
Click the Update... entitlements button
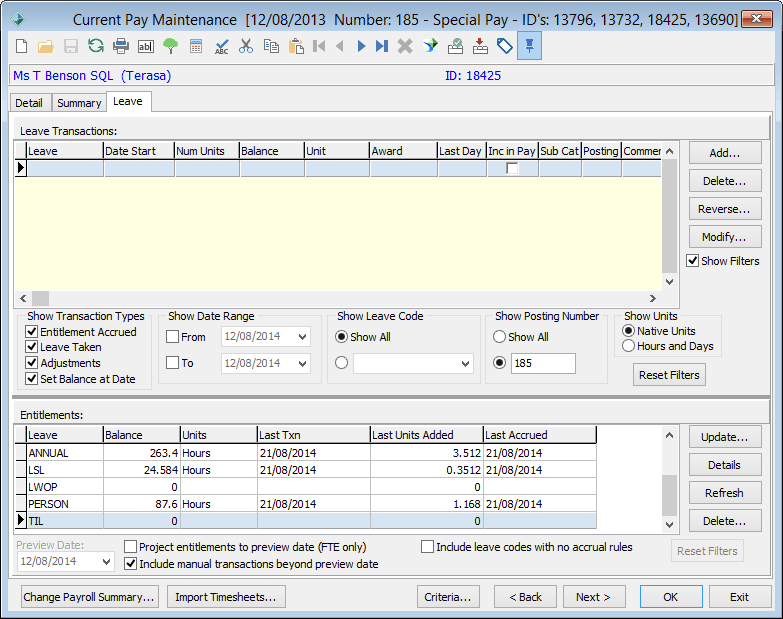tap(725, 437)
